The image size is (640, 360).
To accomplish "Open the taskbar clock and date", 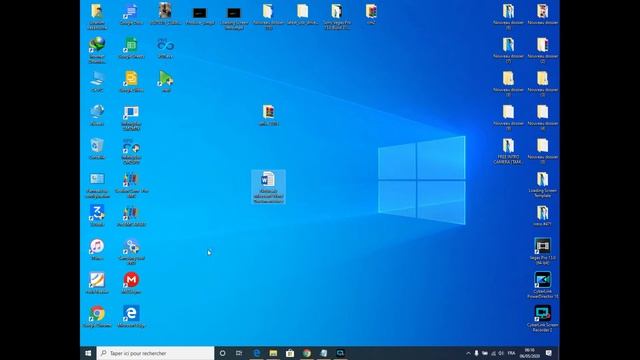I will click(x=530, y=353).
